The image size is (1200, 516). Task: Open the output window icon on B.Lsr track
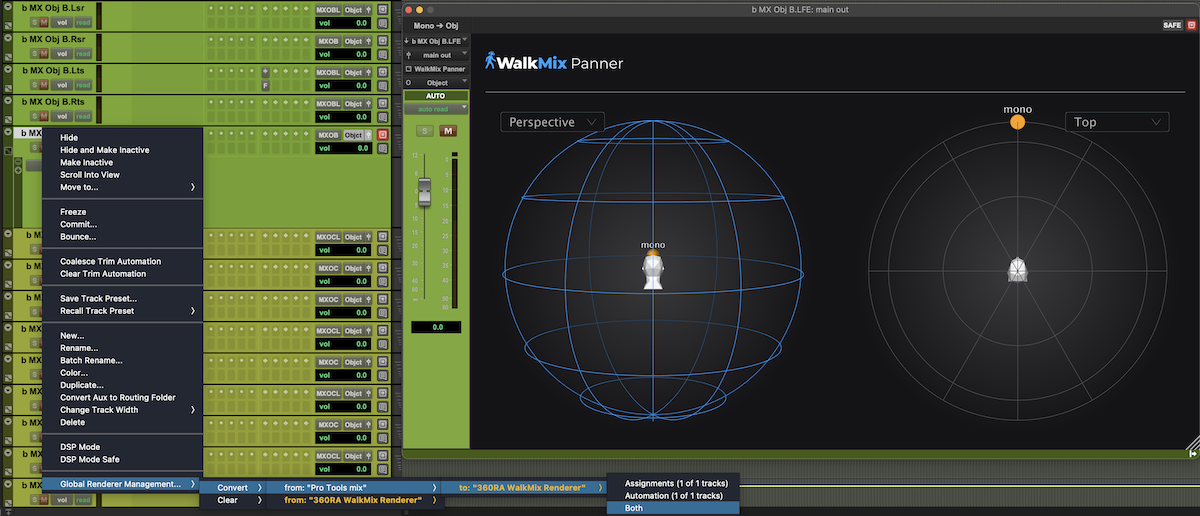click(x=382, y=10)
